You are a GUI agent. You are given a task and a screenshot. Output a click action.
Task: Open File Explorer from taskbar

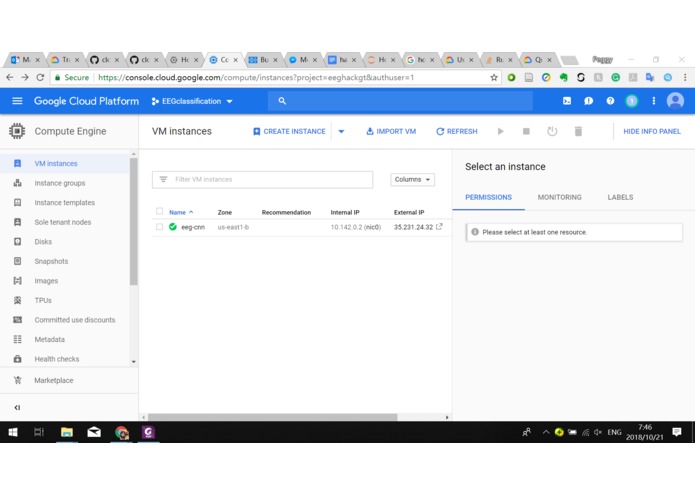point(67,432)
